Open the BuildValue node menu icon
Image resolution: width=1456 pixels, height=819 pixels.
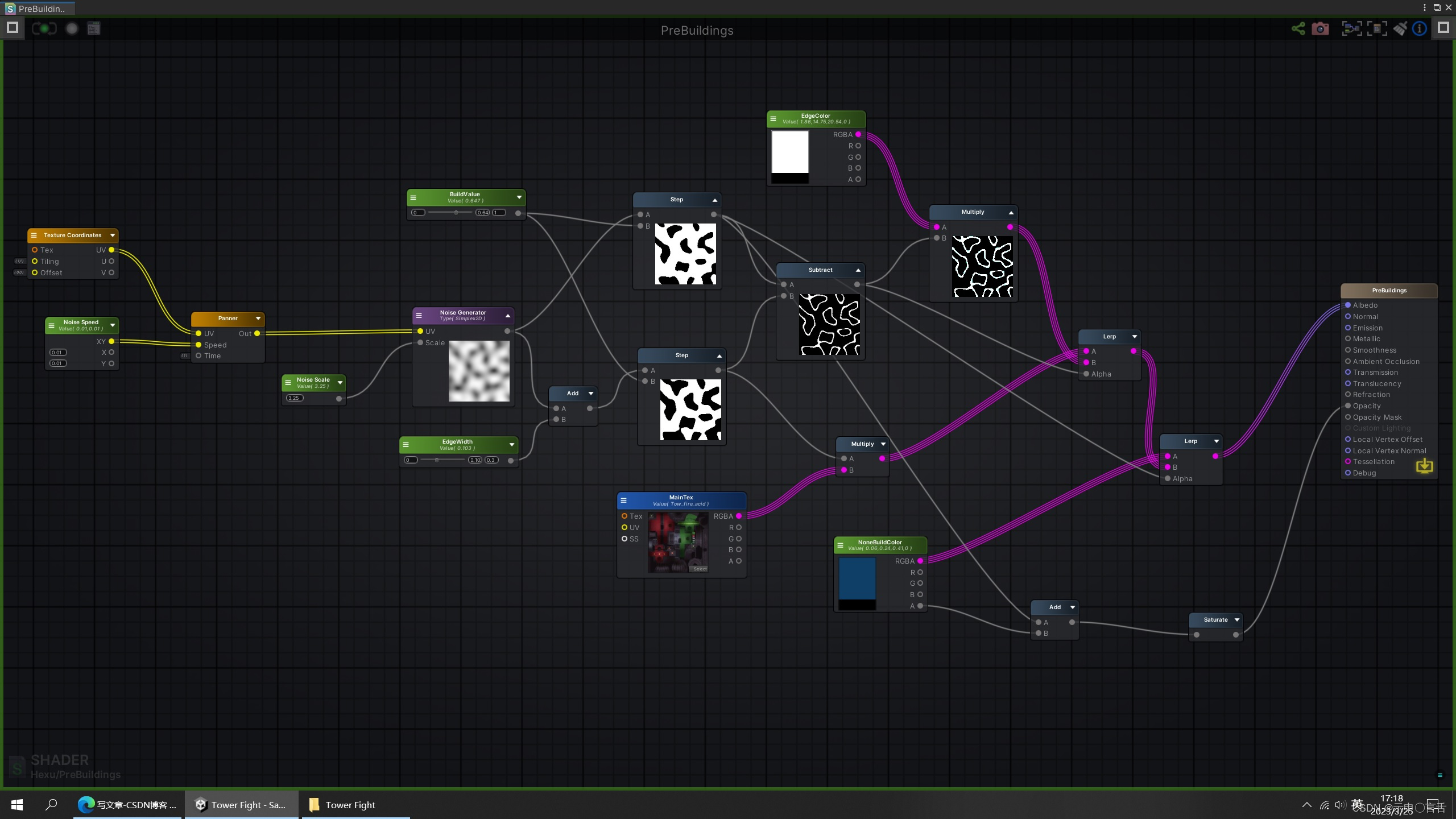point(413,198)
